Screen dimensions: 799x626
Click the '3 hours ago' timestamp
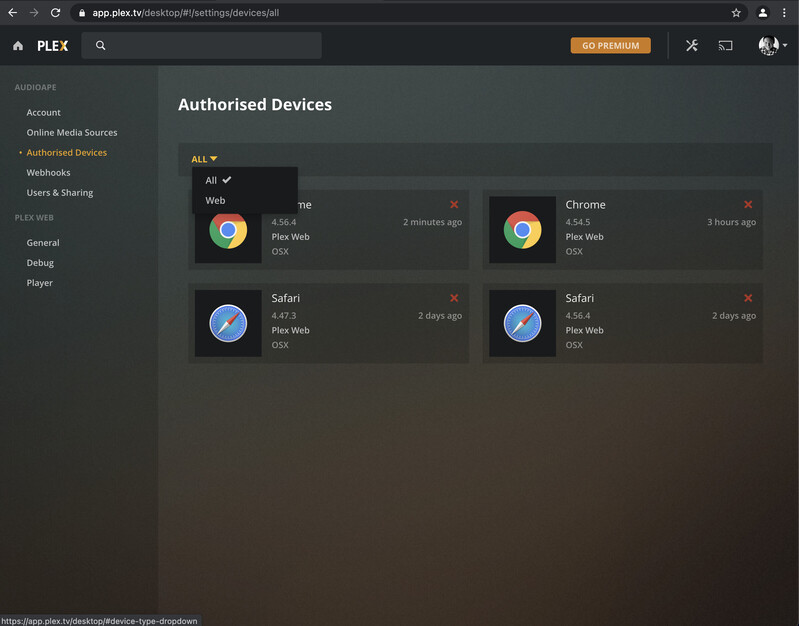(x=731, y=222)
